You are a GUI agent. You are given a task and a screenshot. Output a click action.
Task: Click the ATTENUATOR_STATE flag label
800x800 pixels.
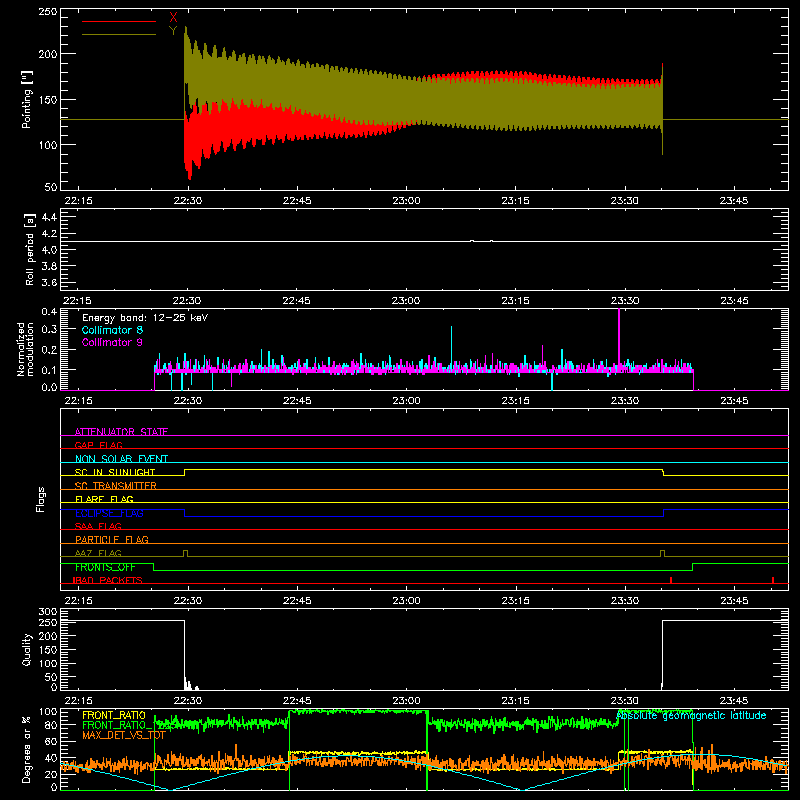(x=121, y=432)
